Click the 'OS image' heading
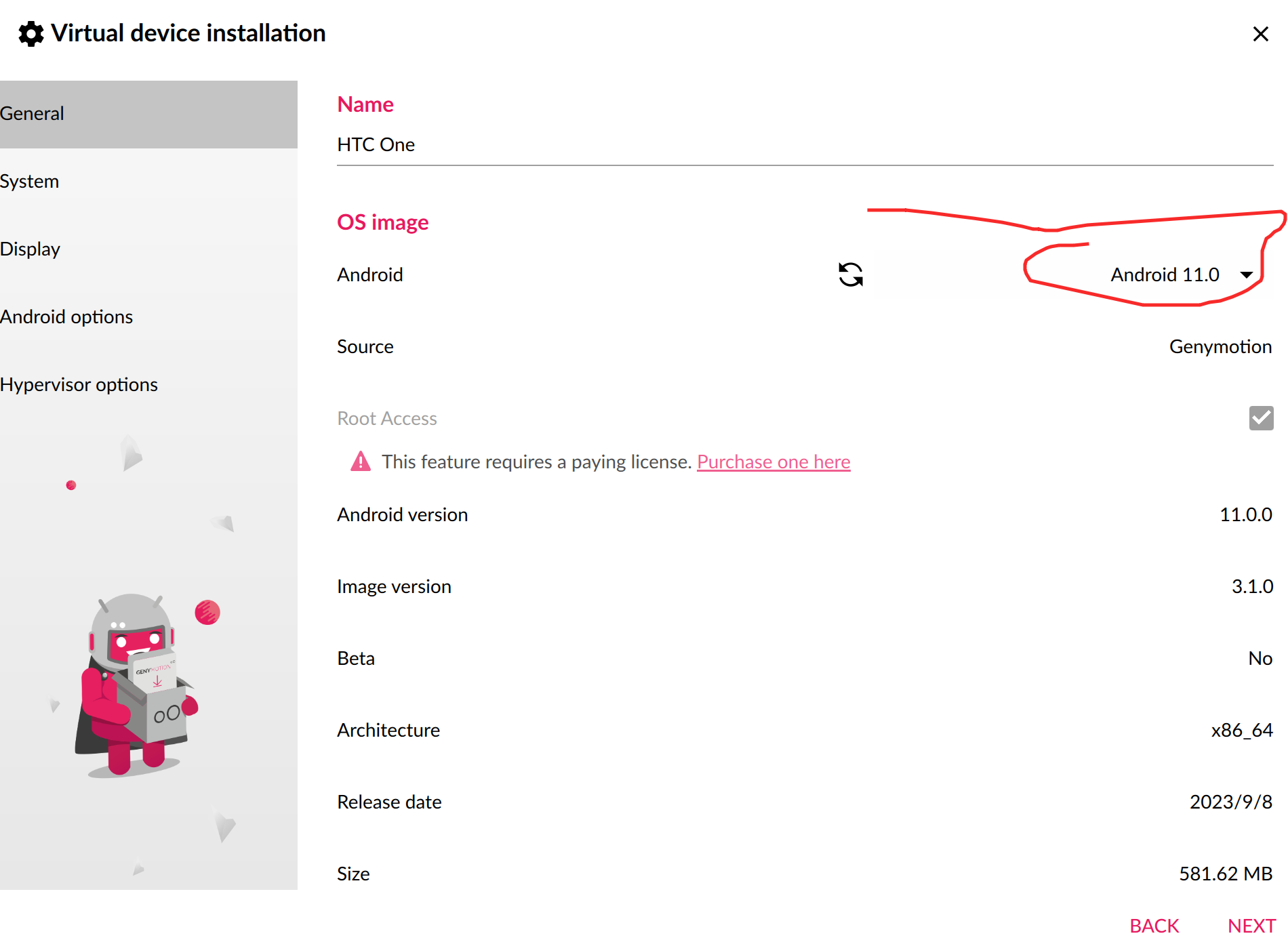 pos(383,222)
